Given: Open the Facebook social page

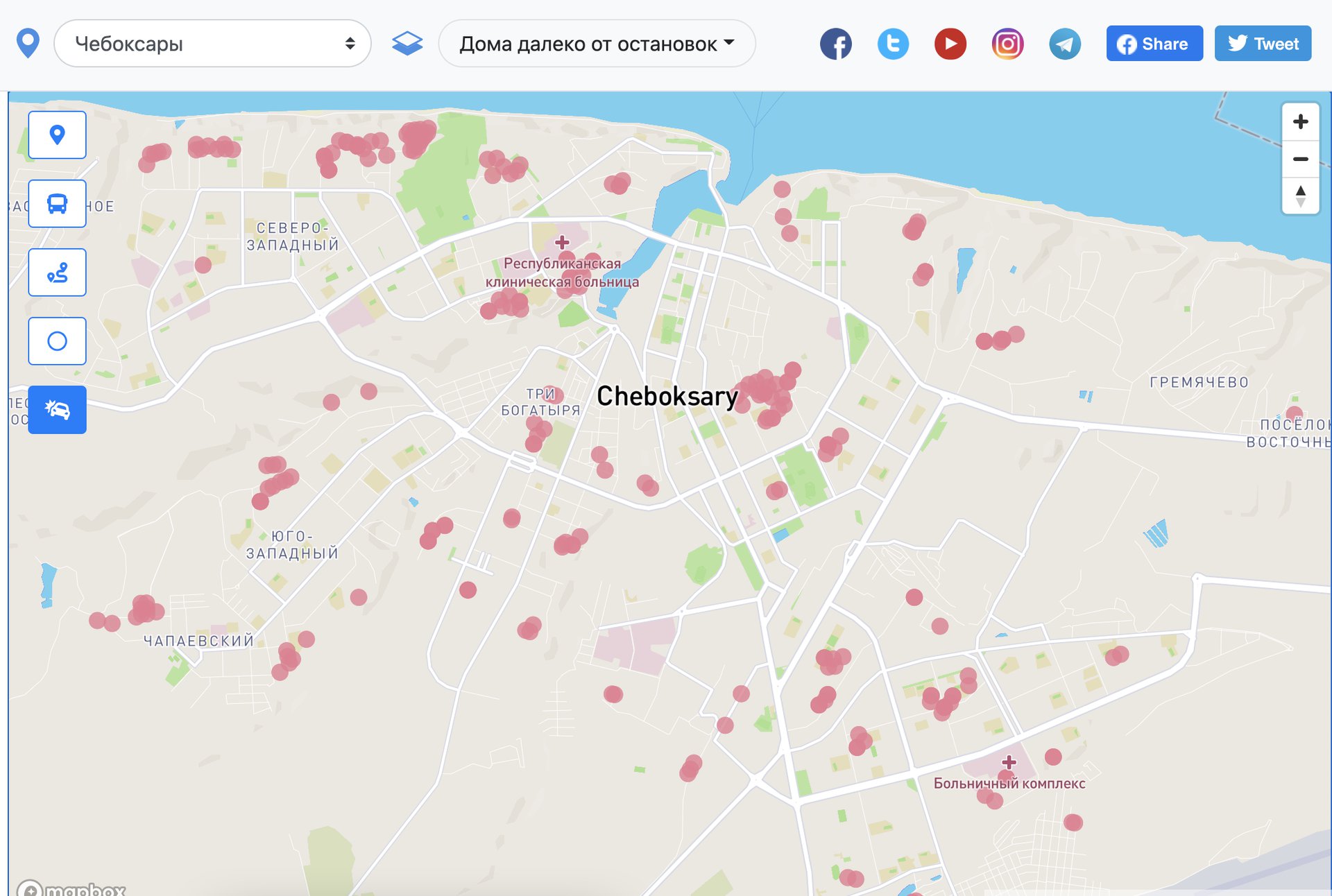Looking at the screenshot, I should pyautogui.click(x=835, y=44).
